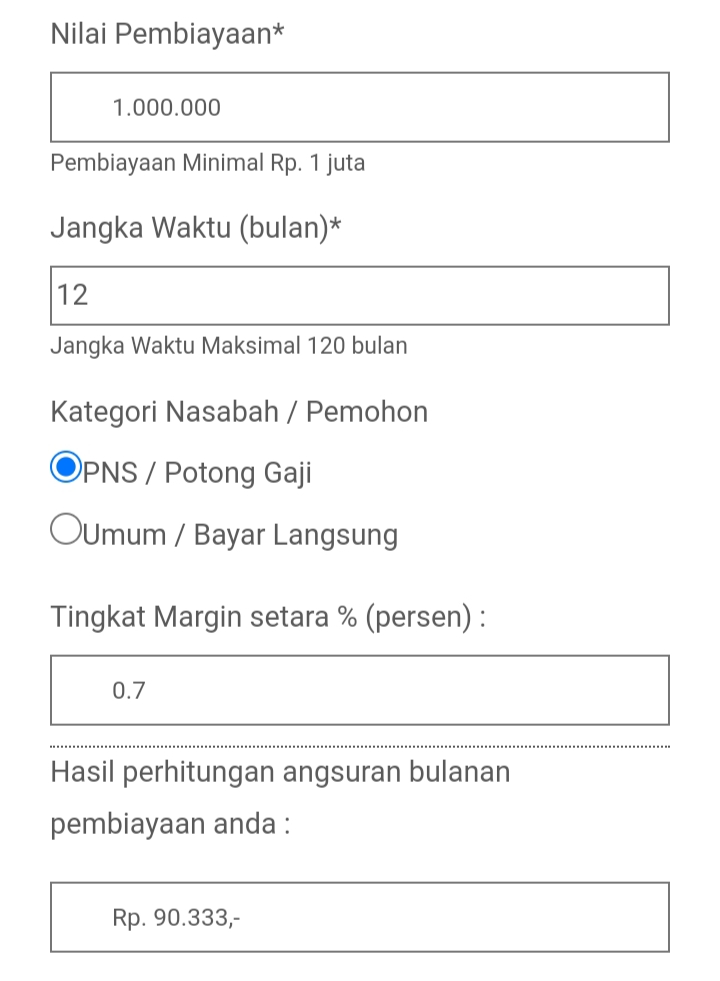
Task: Click the "Kategori Nasabah / Pemohon" heading
Action: [x=239, y=411]
